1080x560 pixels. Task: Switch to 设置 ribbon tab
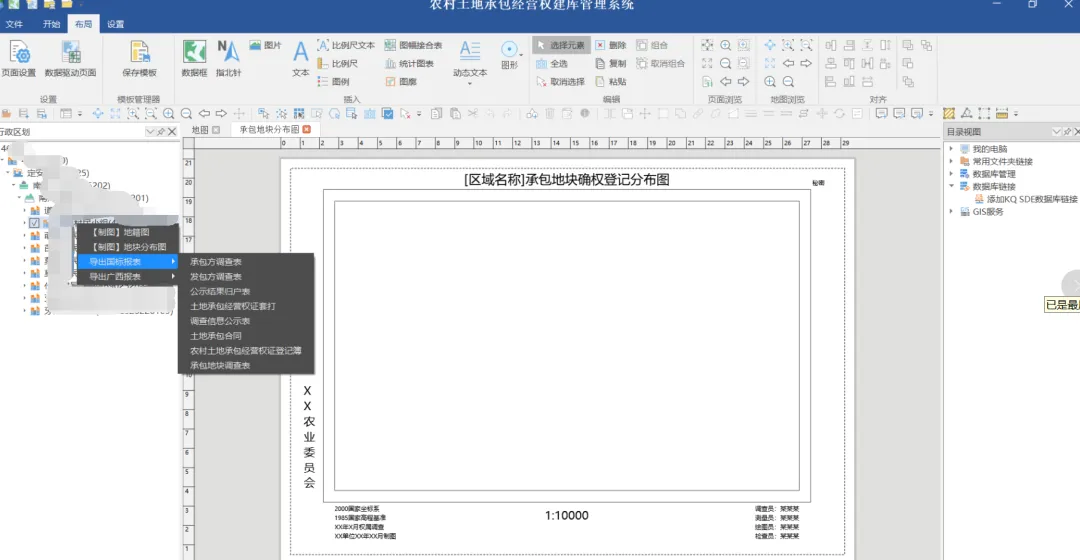point(116,24)
